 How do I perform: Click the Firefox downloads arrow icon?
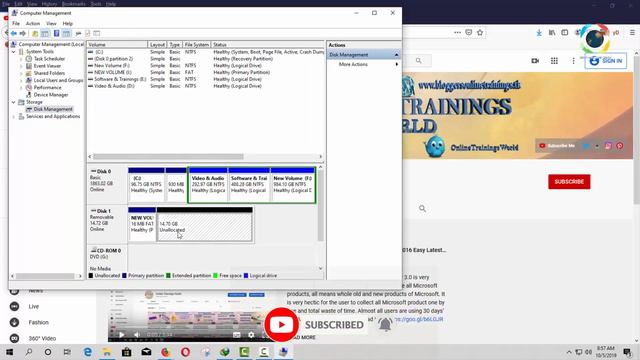[x=539, y=33]
